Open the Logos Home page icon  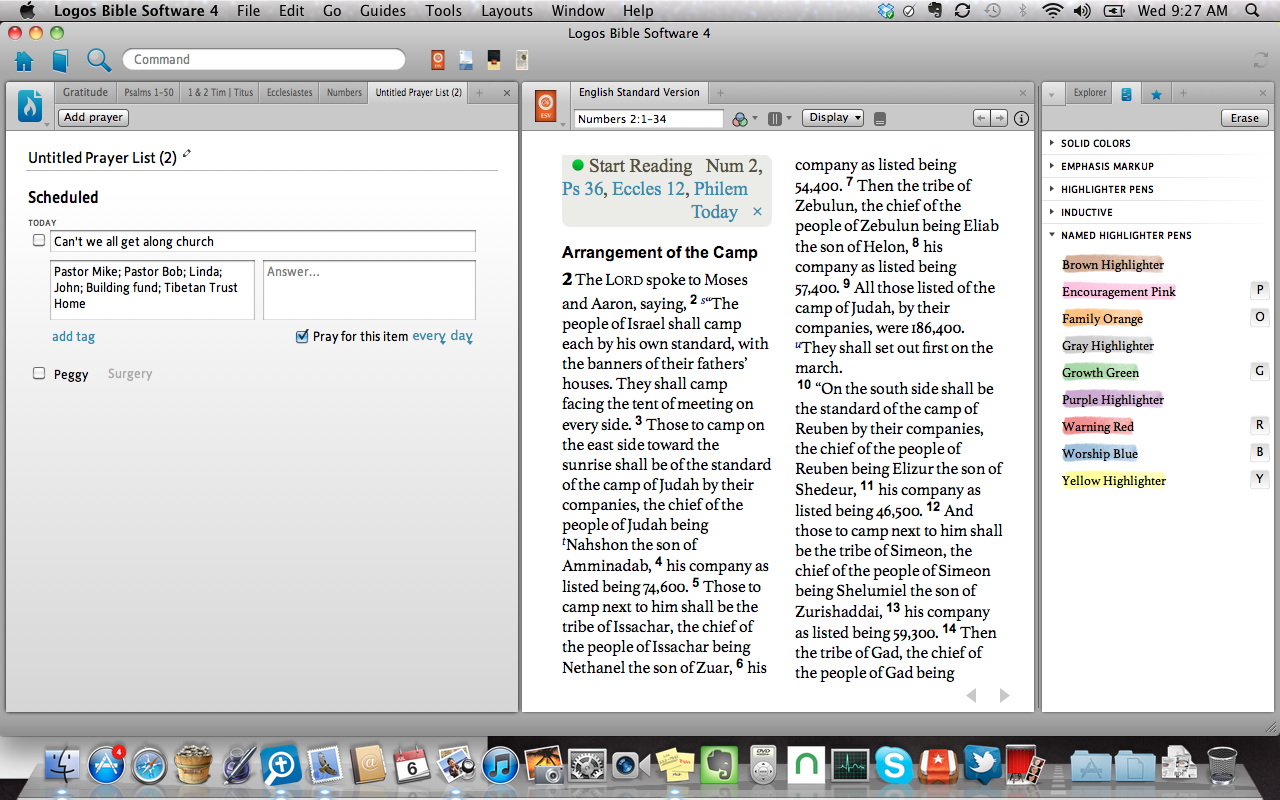point(24,60)
